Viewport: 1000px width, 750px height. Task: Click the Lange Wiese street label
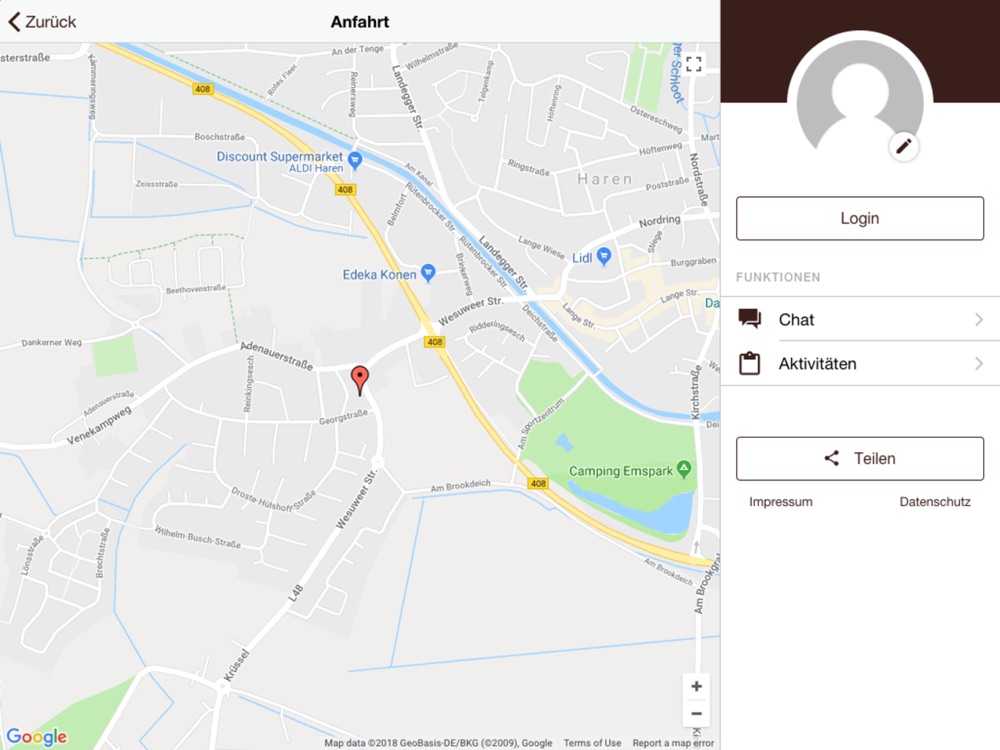click(x=541, y=247)
